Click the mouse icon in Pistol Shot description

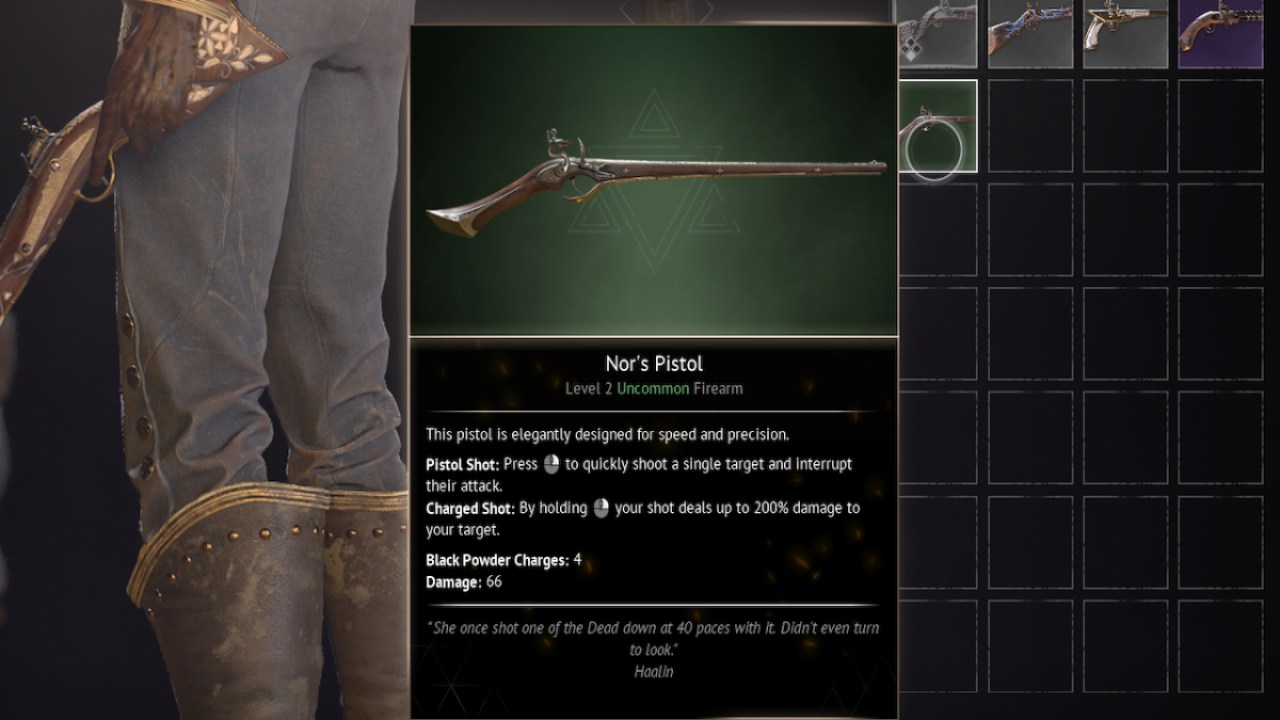551,464
